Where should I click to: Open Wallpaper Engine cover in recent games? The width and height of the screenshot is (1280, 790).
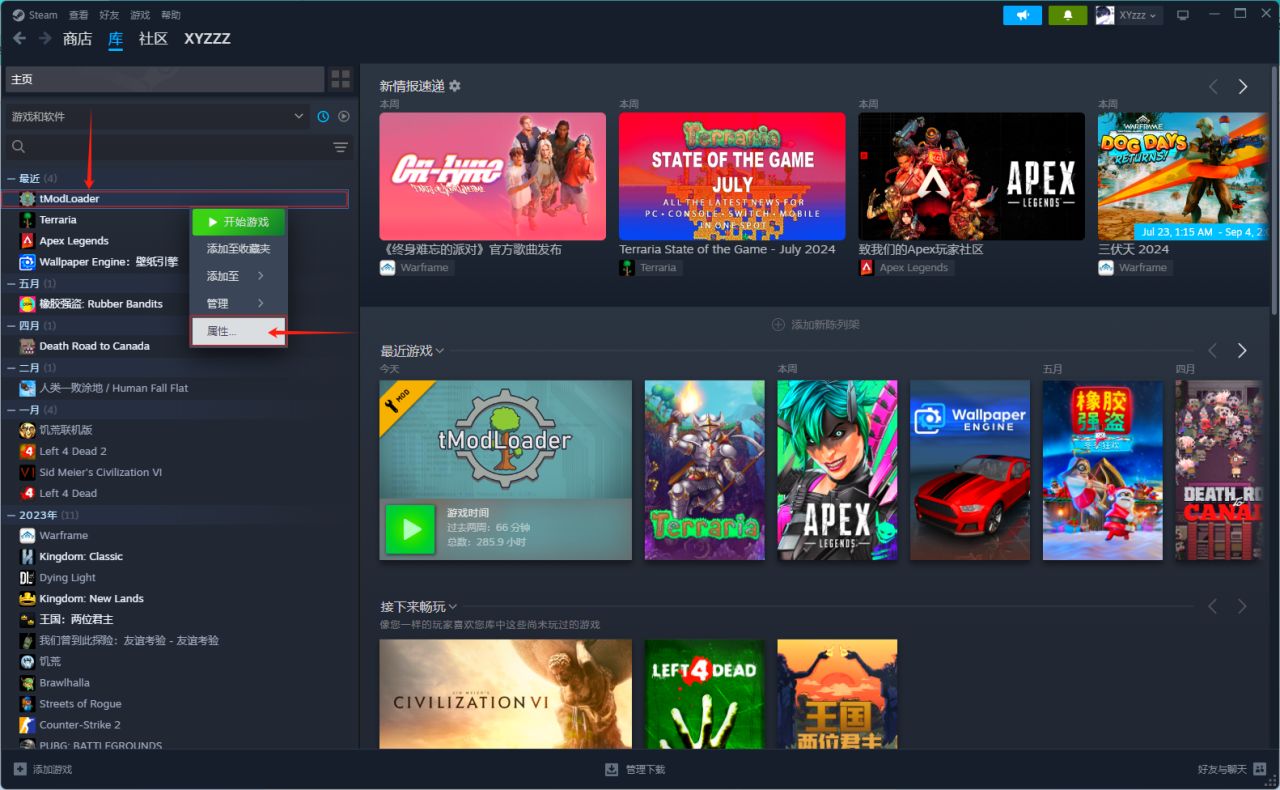click(x=970, y=470)
